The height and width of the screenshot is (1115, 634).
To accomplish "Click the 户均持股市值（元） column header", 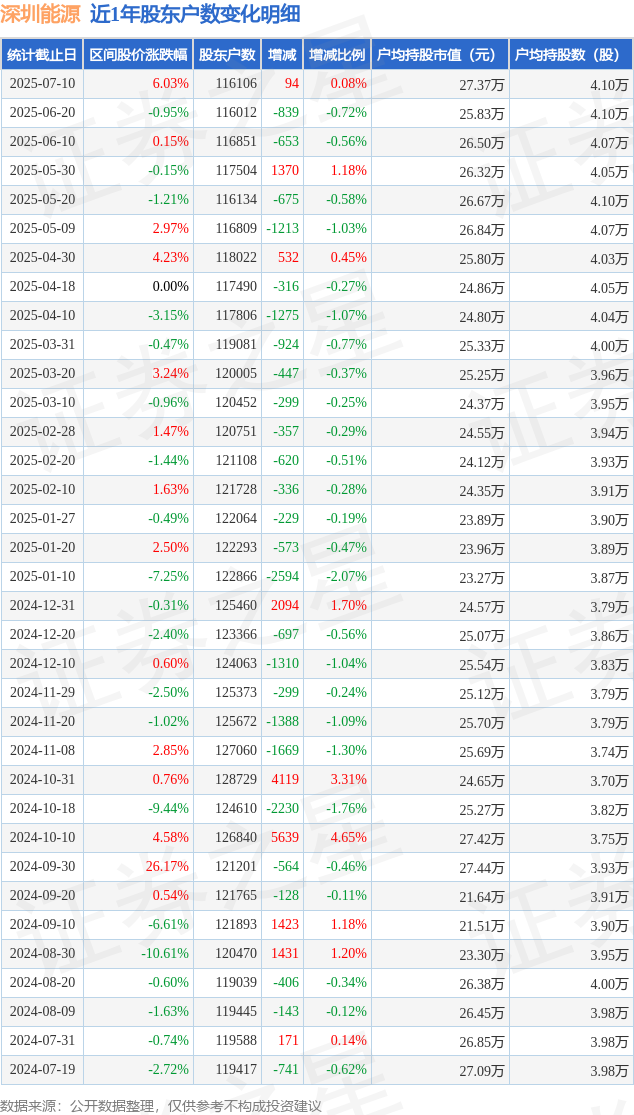I will coord(440,55).
